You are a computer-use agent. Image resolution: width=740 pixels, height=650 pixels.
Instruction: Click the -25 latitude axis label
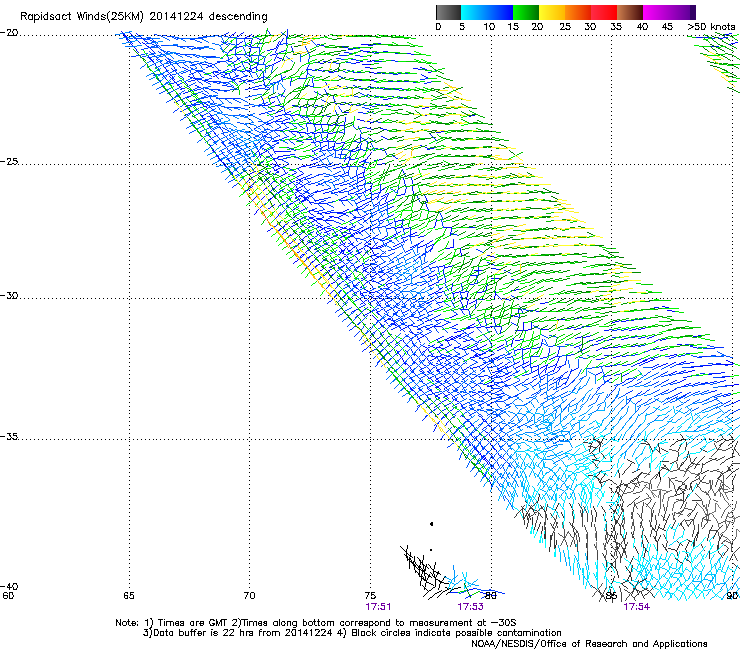[x=9, y=161]
